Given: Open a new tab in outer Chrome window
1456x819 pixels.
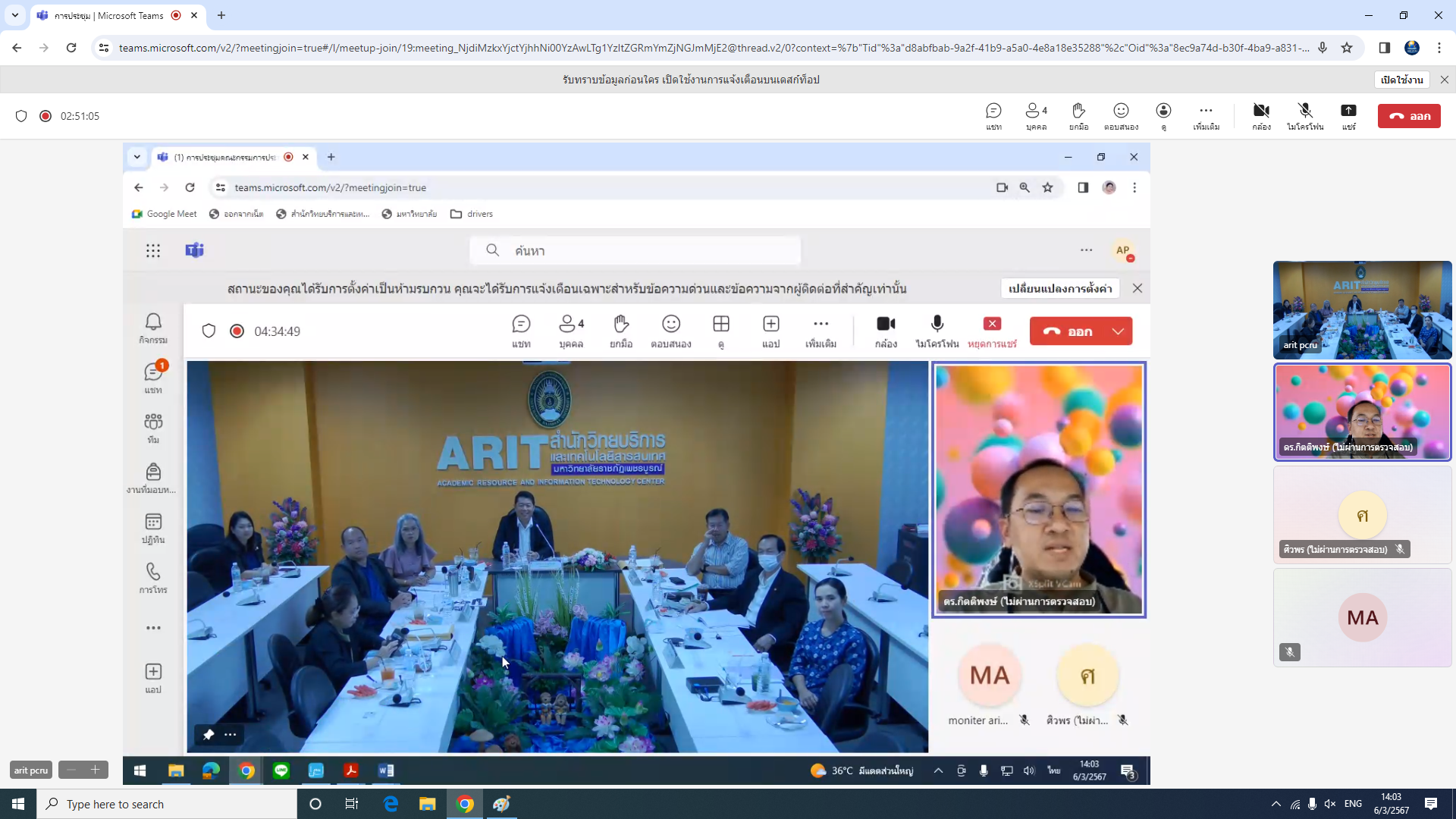Looking at the screenshot, I should (x=221, y=15).
